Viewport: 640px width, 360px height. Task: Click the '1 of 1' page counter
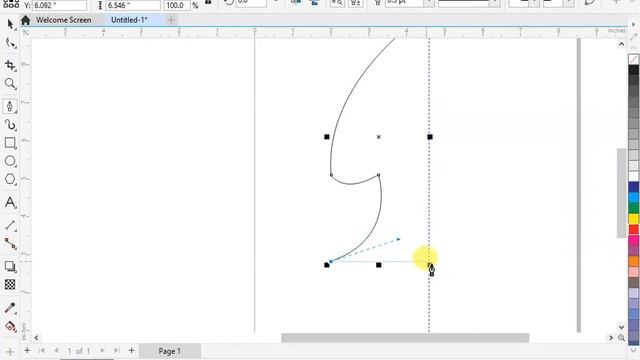(x=79, y=351)
